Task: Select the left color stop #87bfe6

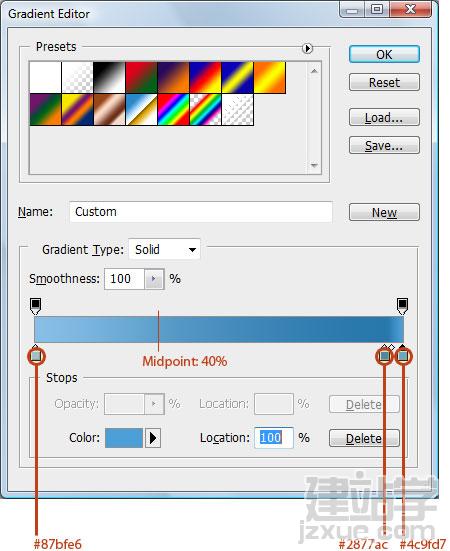Action: (36, 354)
